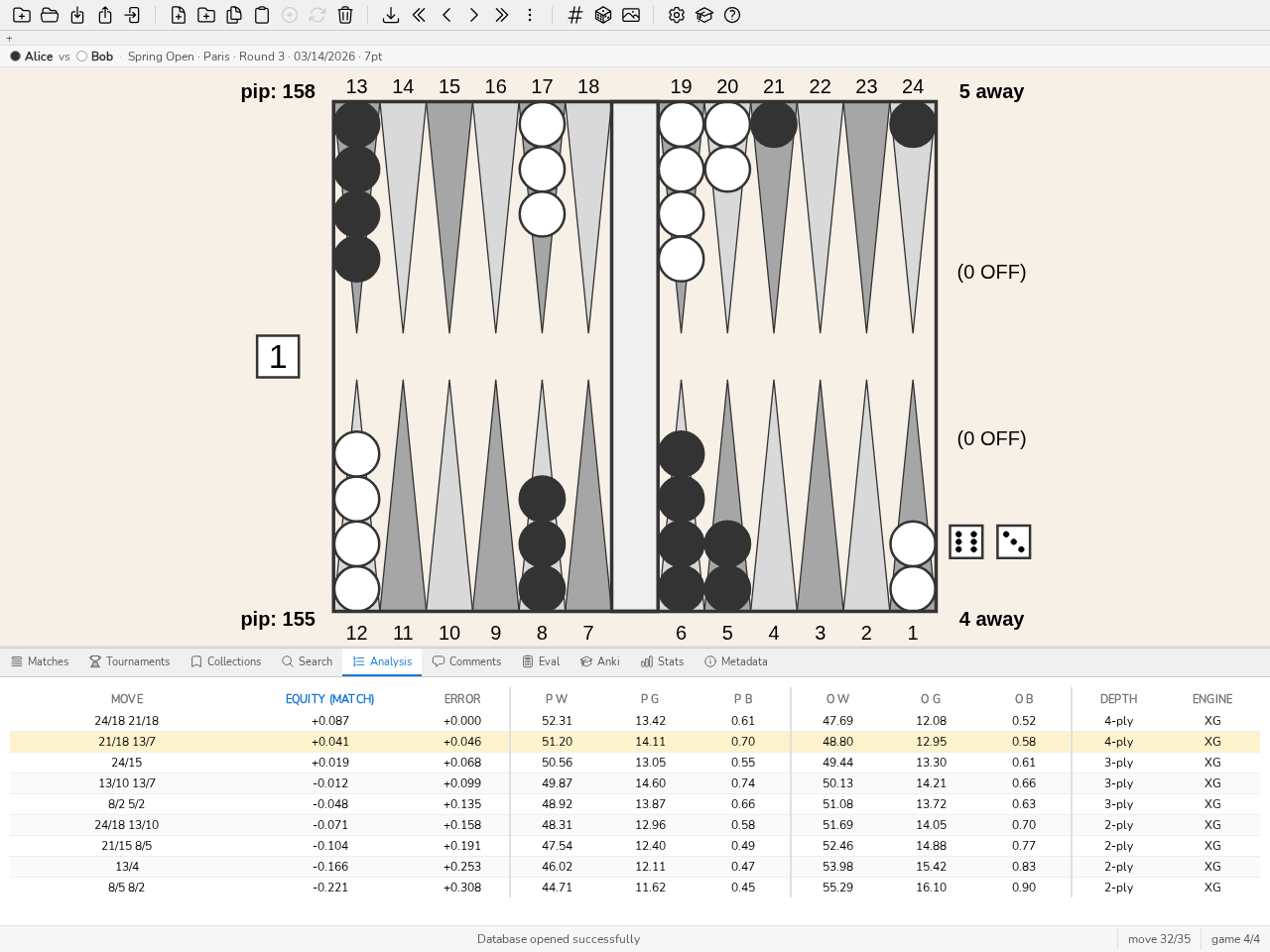Go to the first move

419,15
